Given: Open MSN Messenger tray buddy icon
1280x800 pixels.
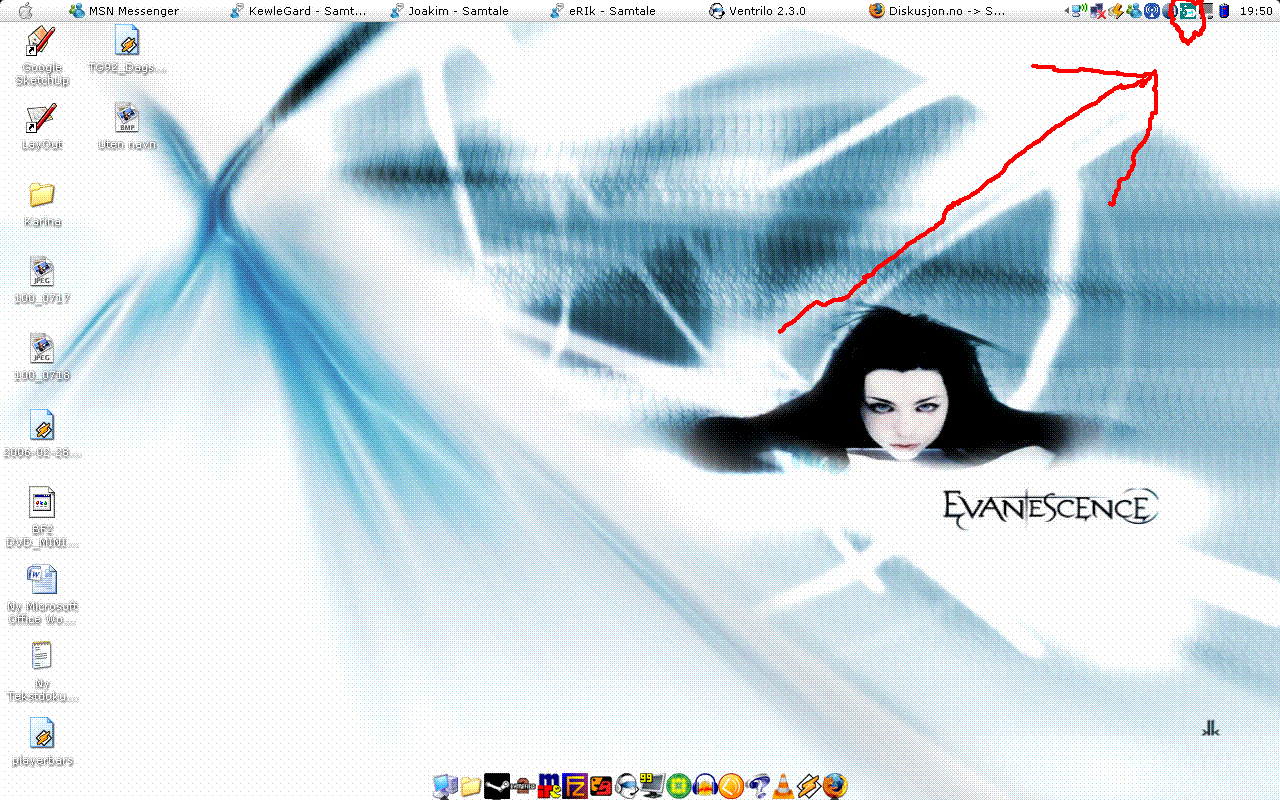Looking at the screenshot, I should tap(1134, 11).
